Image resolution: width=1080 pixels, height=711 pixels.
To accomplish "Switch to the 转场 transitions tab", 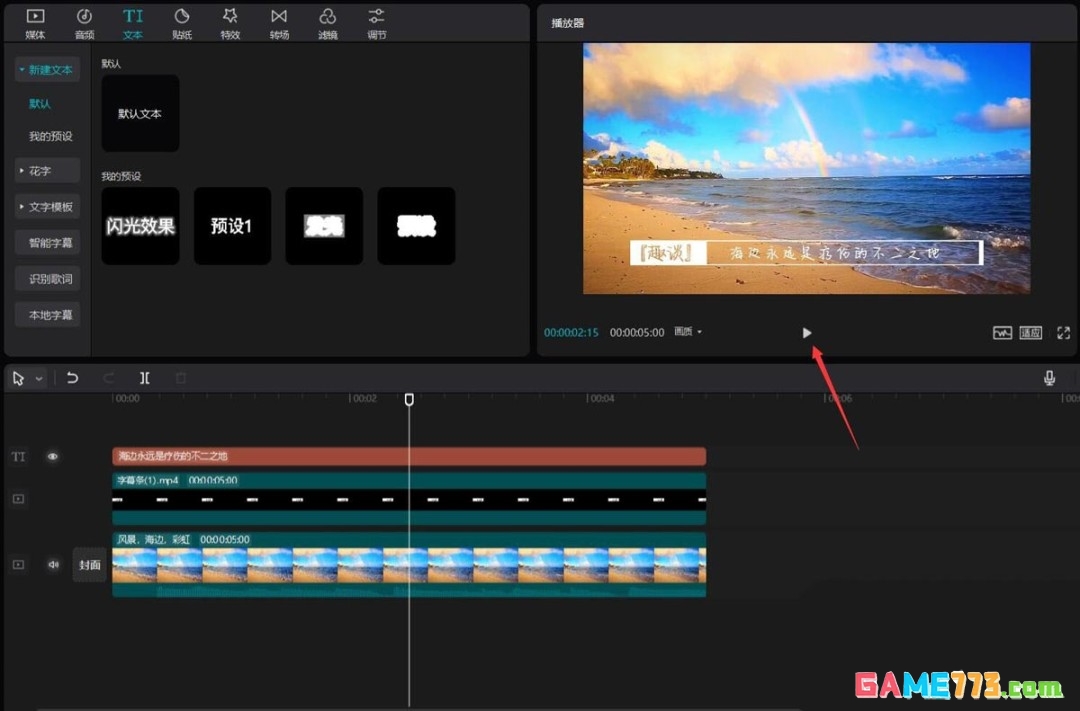I will (279, 23).
